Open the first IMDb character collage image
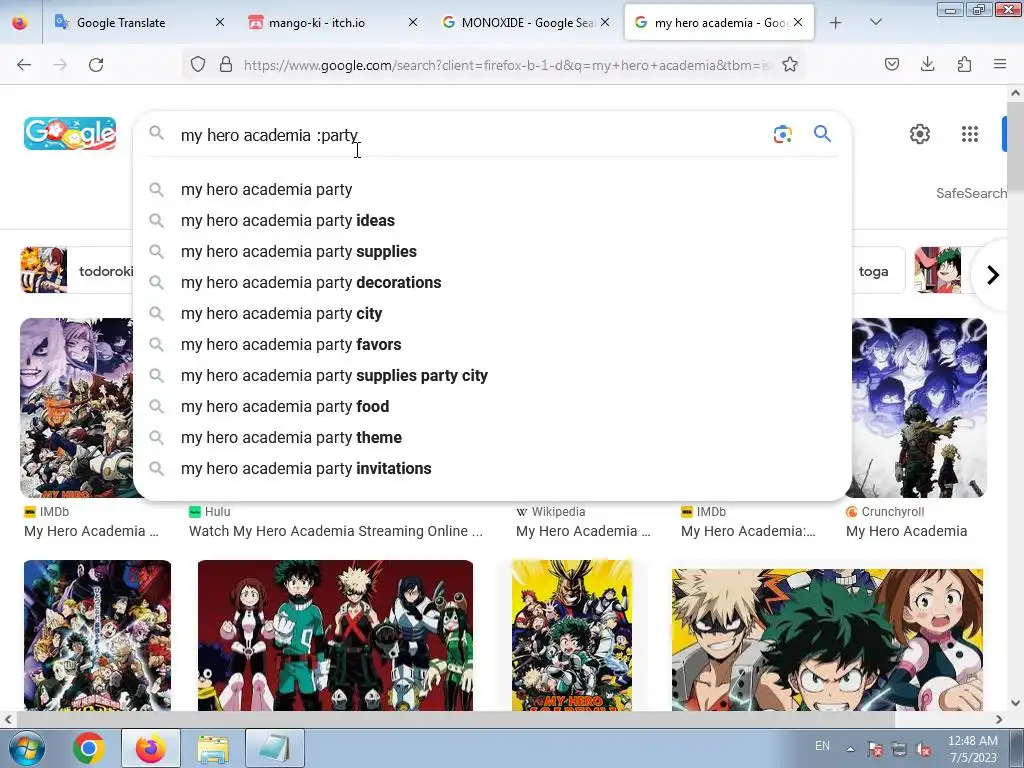The image size is (1024, 768). click(76, 408)
